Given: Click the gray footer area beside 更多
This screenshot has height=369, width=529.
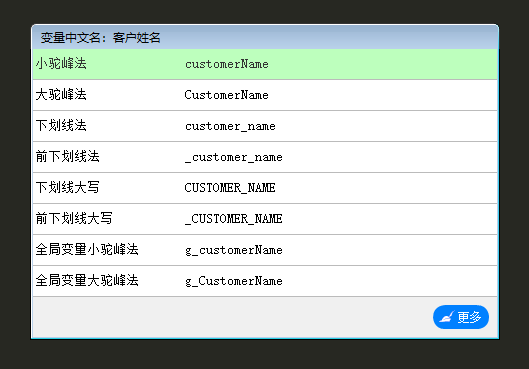Looking at the screenshot, I should coord(233,317).
